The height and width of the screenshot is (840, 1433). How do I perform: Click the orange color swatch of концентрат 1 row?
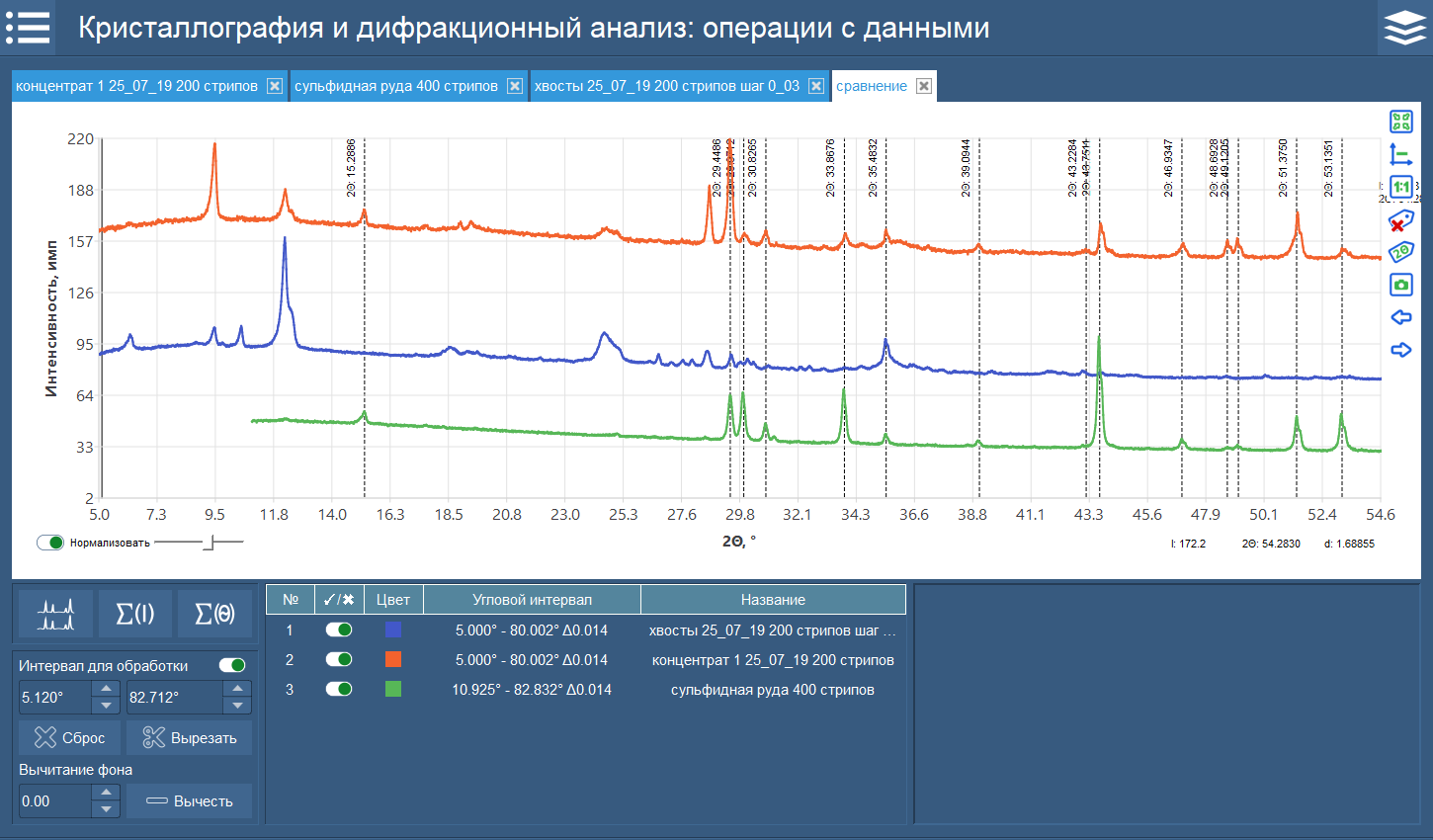tap(391, 659)
